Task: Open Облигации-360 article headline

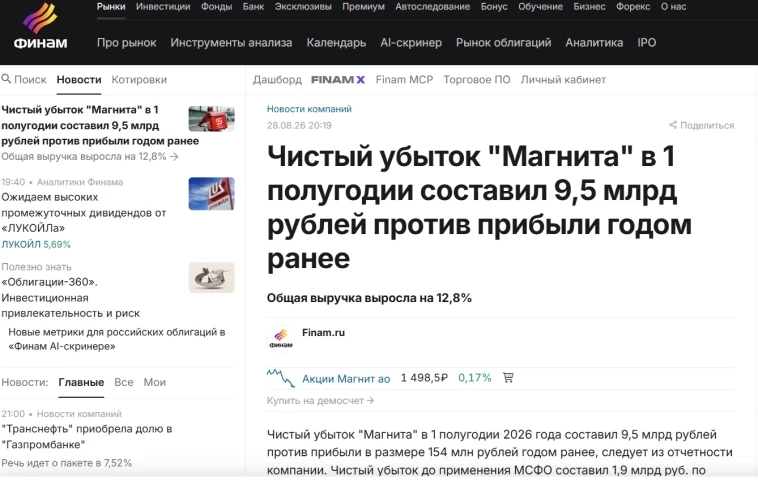Action: pos(71,298)
